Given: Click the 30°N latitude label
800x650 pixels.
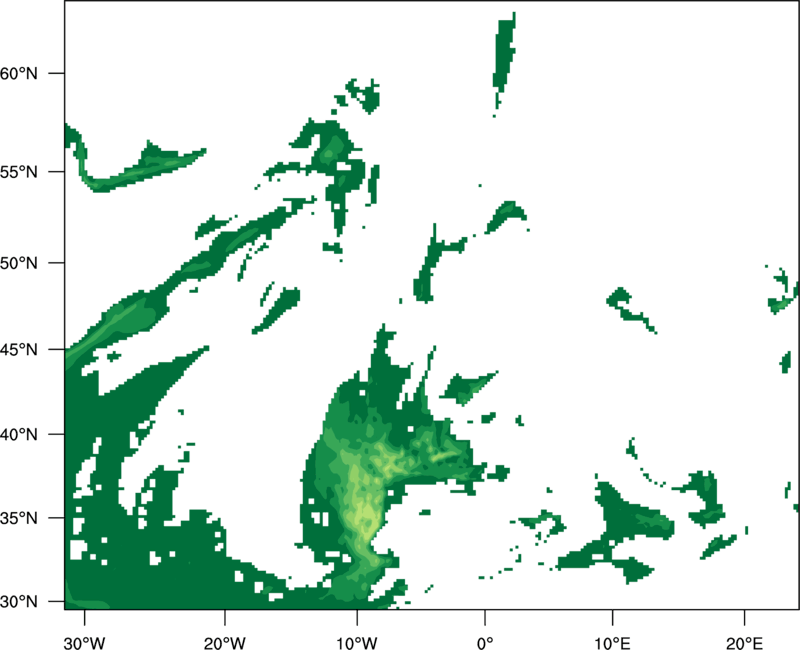Looking at the screenshot, I should tap(19, 602).
